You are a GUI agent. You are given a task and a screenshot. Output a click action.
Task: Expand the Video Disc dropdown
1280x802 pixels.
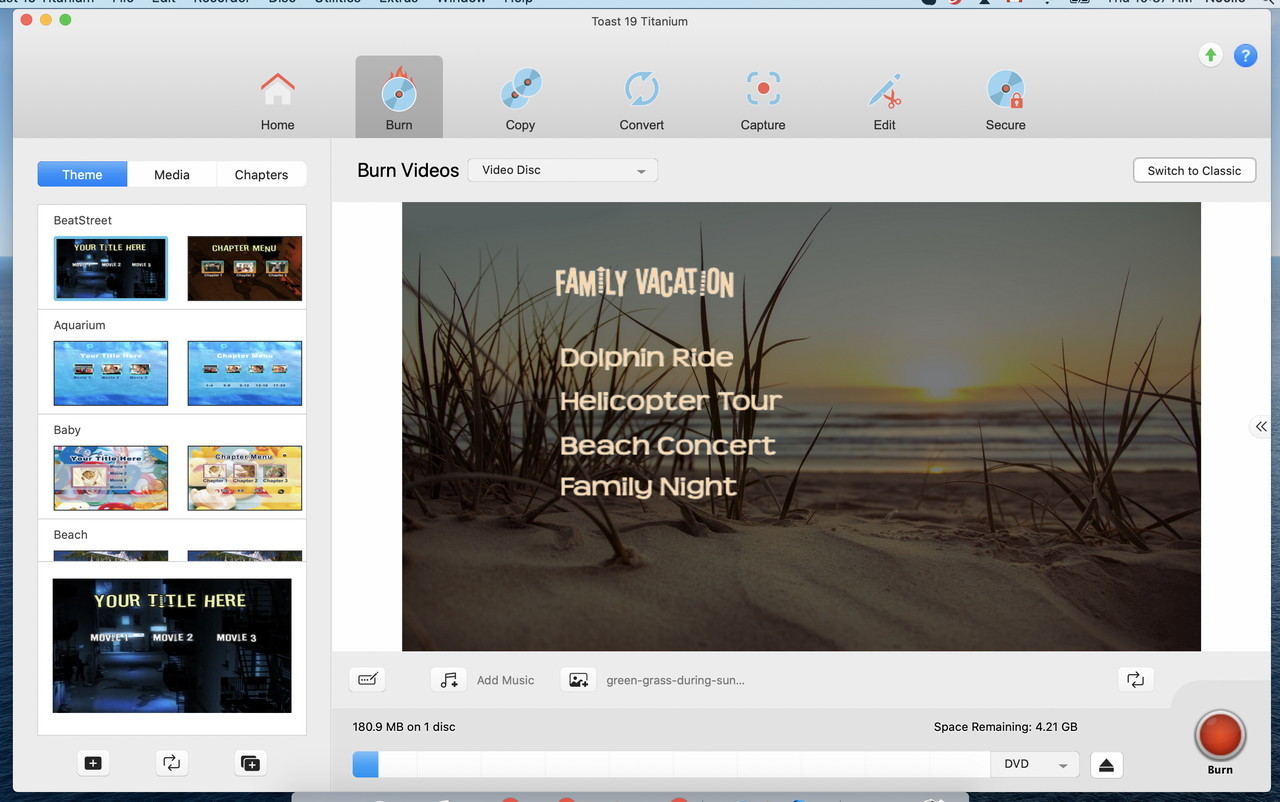pyautogui.click(x=563, y=171)
